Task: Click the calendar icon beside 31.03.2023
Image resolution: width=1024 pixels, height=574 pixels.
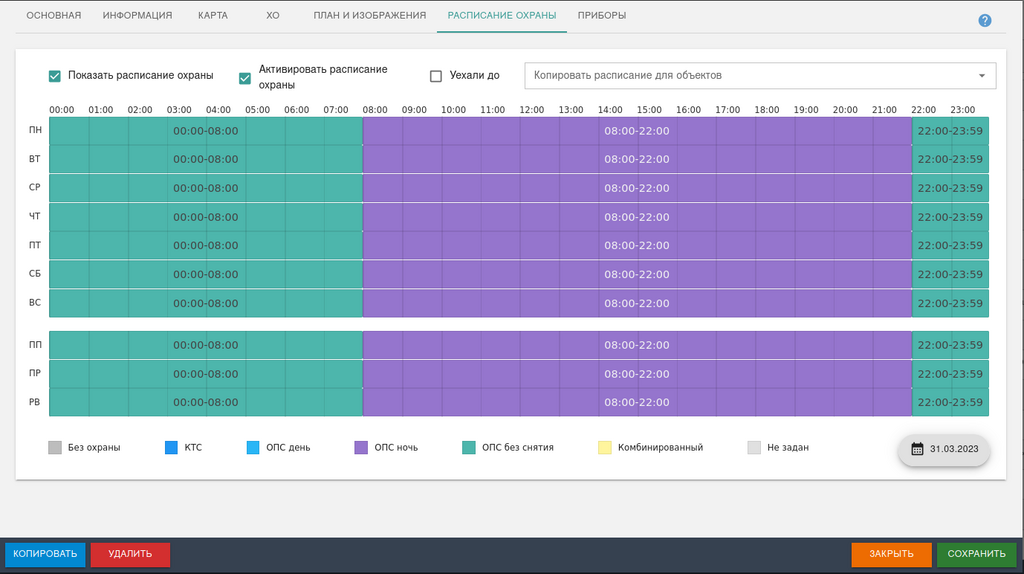Action: click(x=917, y=449)
